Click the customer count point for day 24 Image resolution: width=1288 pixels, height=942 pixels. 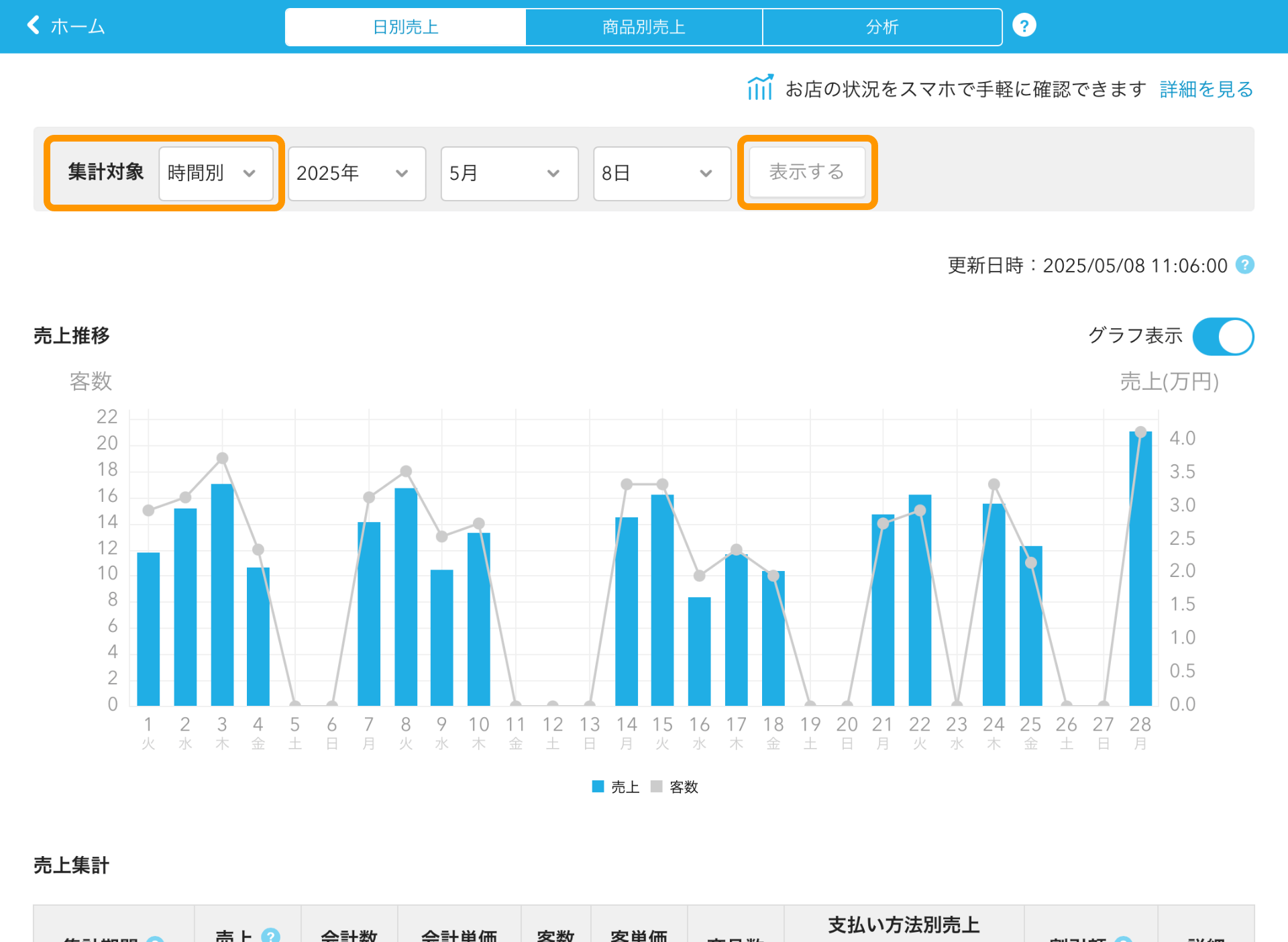[994, 484]
